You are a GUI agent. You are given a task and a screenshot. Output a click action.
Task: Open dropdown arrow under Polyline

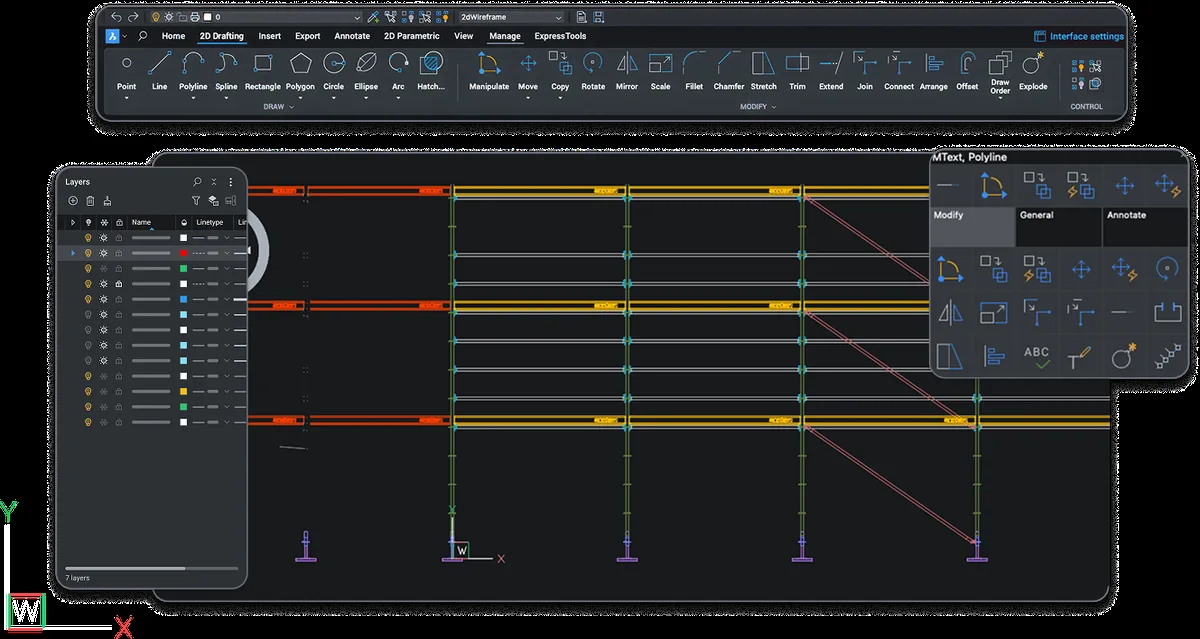(193, 98)
